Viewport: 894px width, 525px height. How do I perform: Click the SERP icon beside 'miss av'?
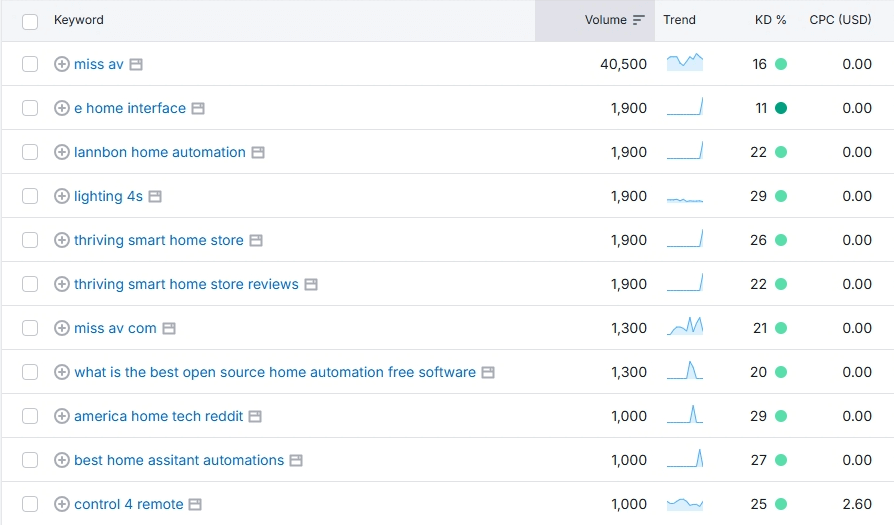click(x=136, y=64)
